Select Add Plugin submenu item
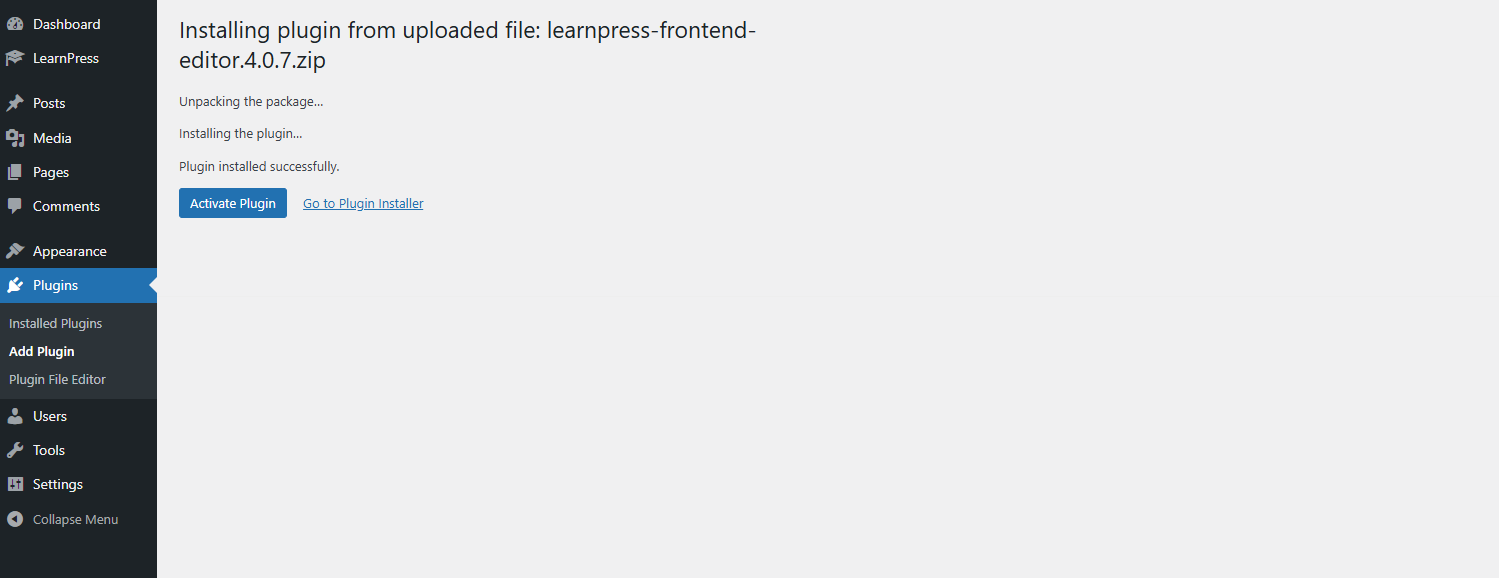This screenshot has width=1499, height=578. coord(42,351)
